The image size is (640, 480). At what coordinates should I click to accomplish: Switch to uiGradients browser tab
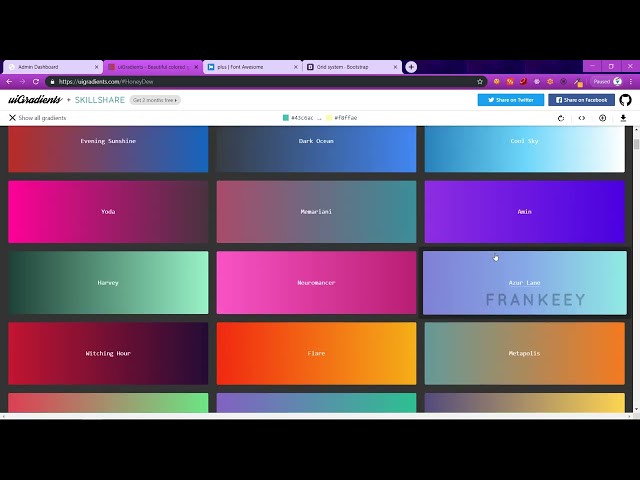coord(152,67)
